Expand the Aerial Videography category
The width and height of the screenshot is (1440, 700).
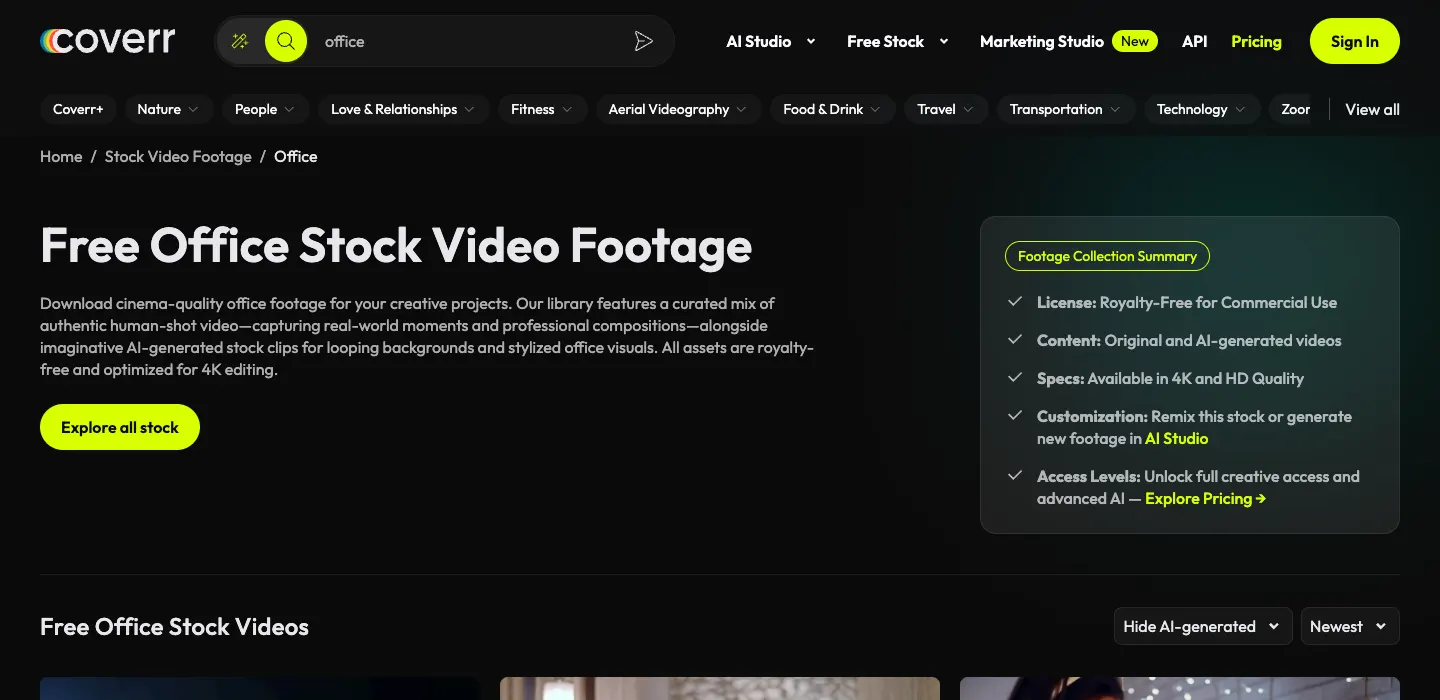point(678,109)
